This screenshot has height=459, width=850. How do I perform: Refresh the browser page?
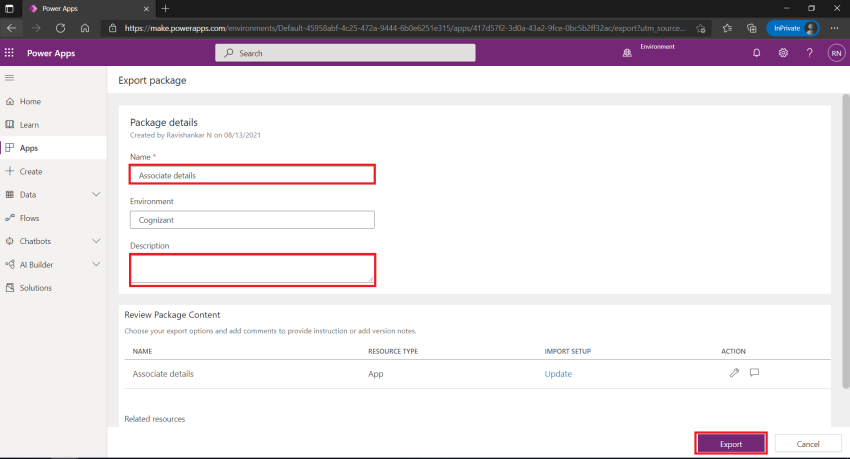tap(60, 28)
